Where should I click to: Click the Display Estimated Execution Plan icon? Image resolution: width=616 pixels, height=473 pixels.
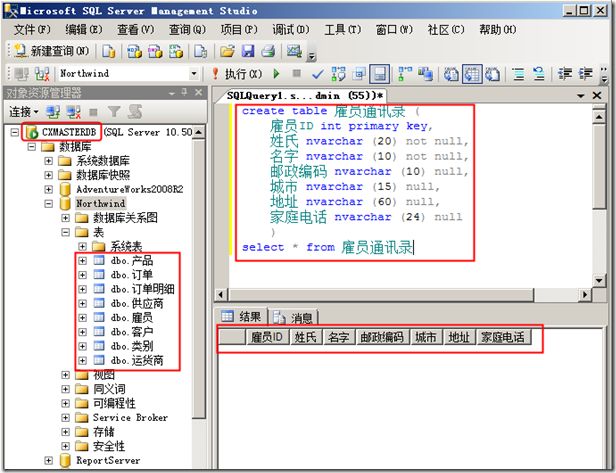click(x=338, y=74)
